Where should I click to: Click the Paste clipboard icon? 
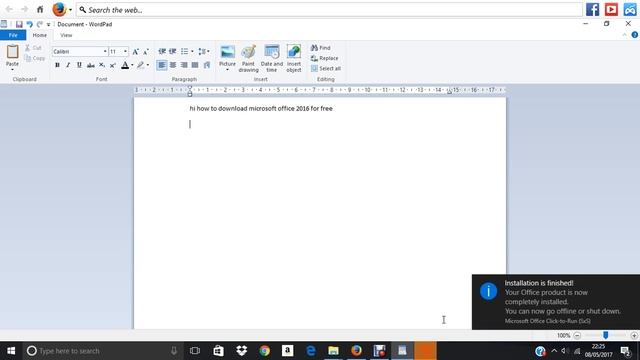(12, 52)
